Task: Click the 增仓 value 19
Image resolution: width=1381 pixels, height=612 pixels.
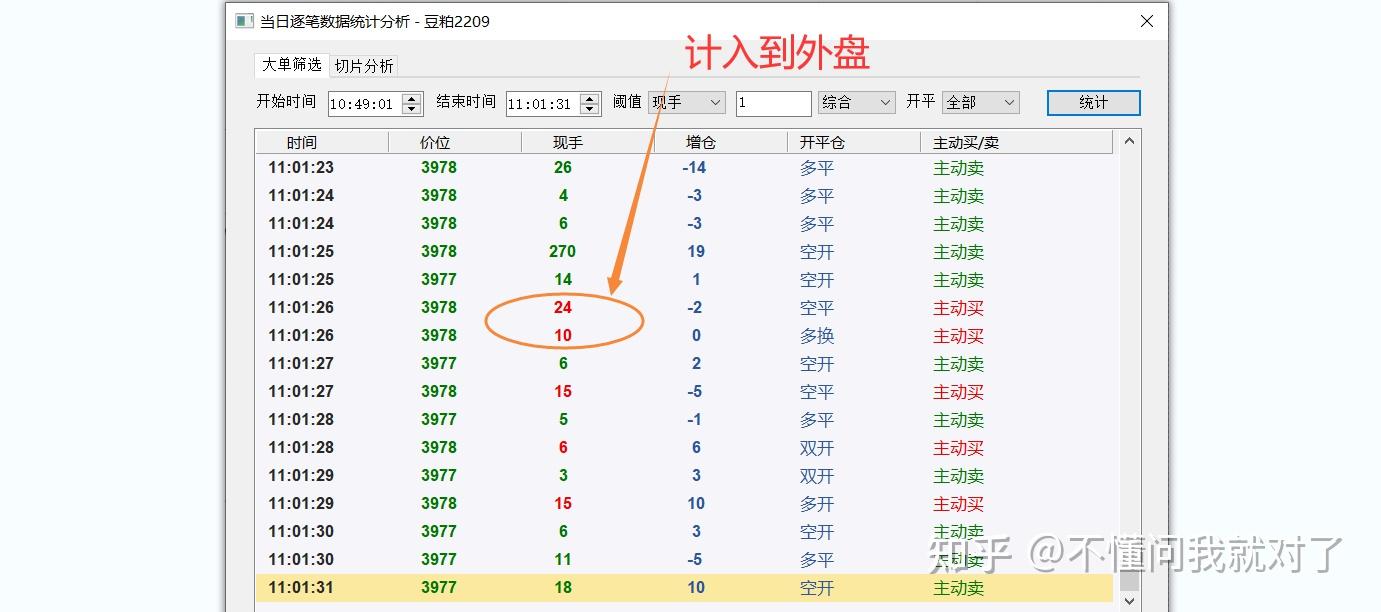Action: coord(696,251)
